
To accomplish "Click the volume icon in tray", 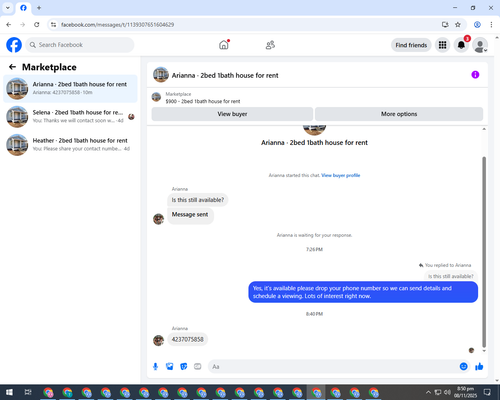I will pos(447,392).
